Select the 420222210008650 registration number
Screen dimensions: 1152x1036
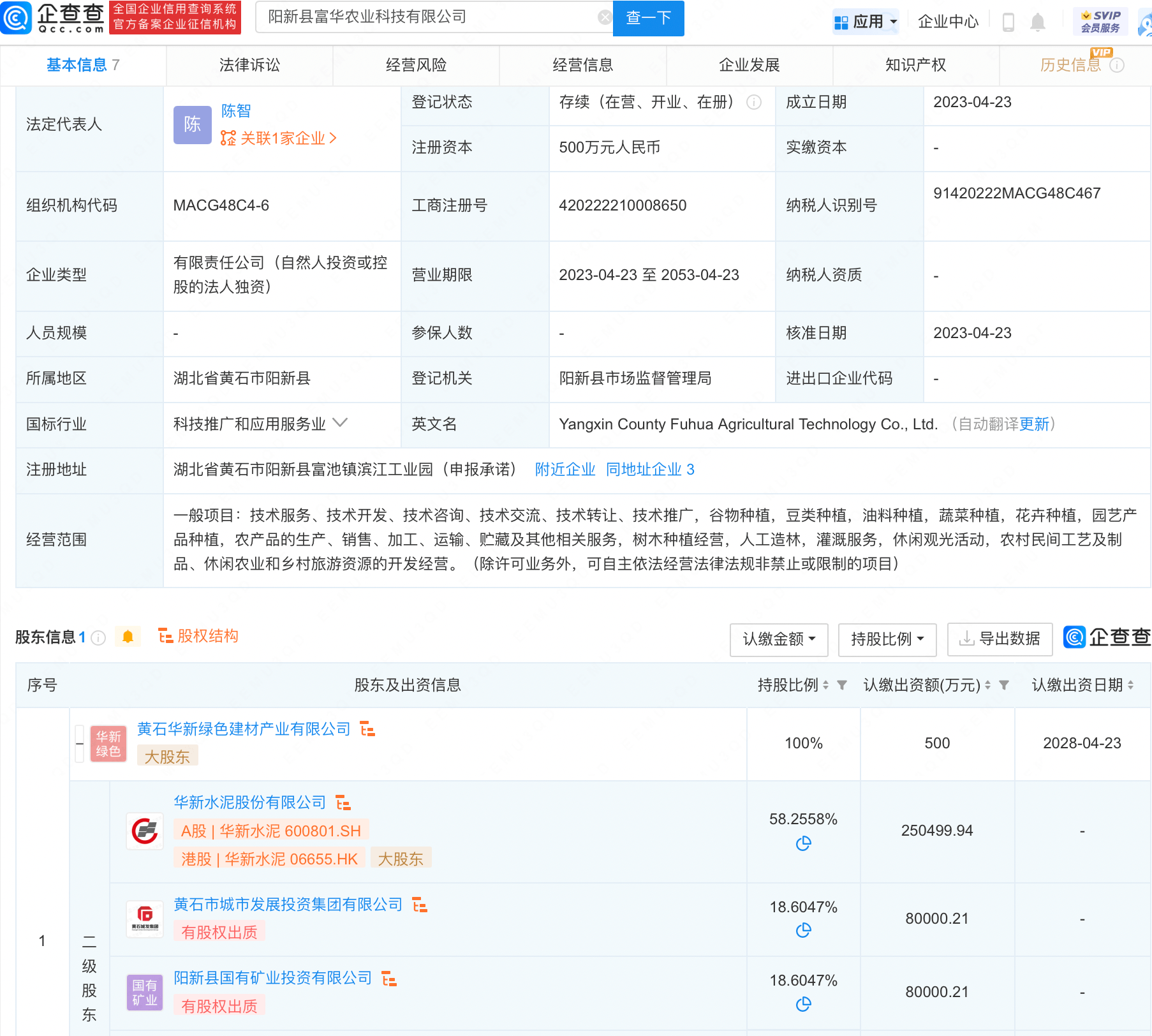[623, 205]
